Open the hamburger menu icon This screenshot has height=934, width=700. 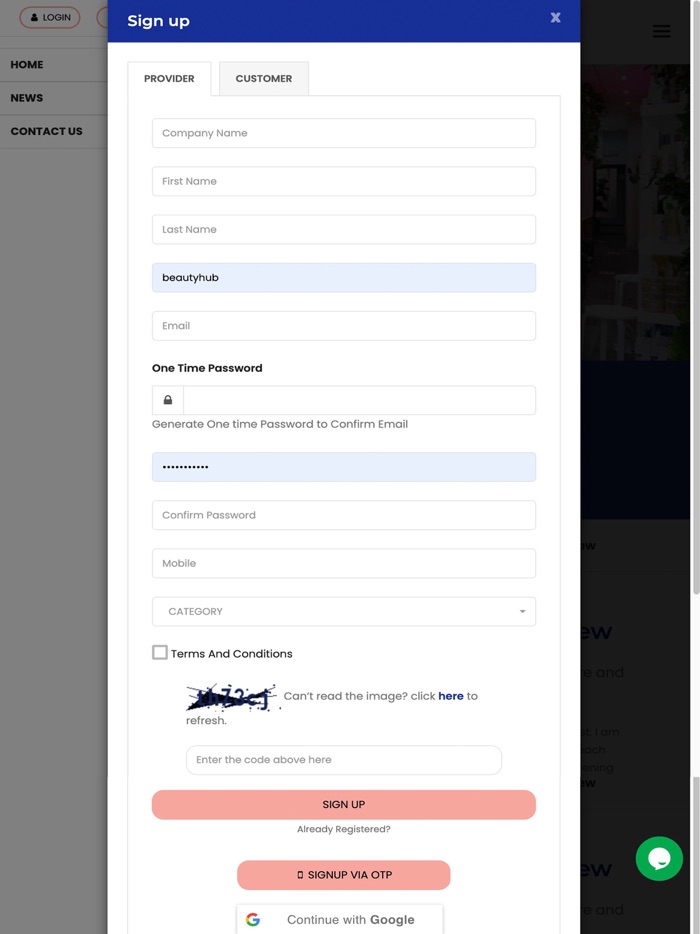(x=661, y=31)
